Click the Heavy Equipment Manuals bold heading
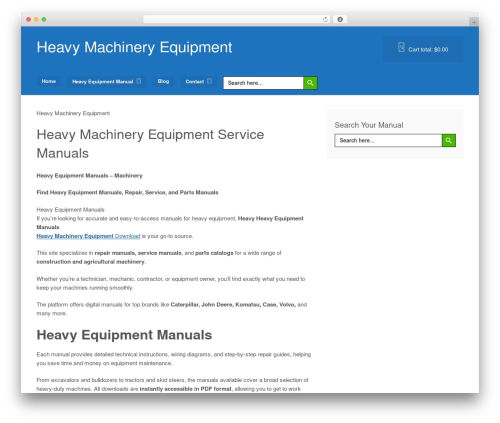Screen dimensions: 500x423 pyautogui.click(x=124, y=335)
